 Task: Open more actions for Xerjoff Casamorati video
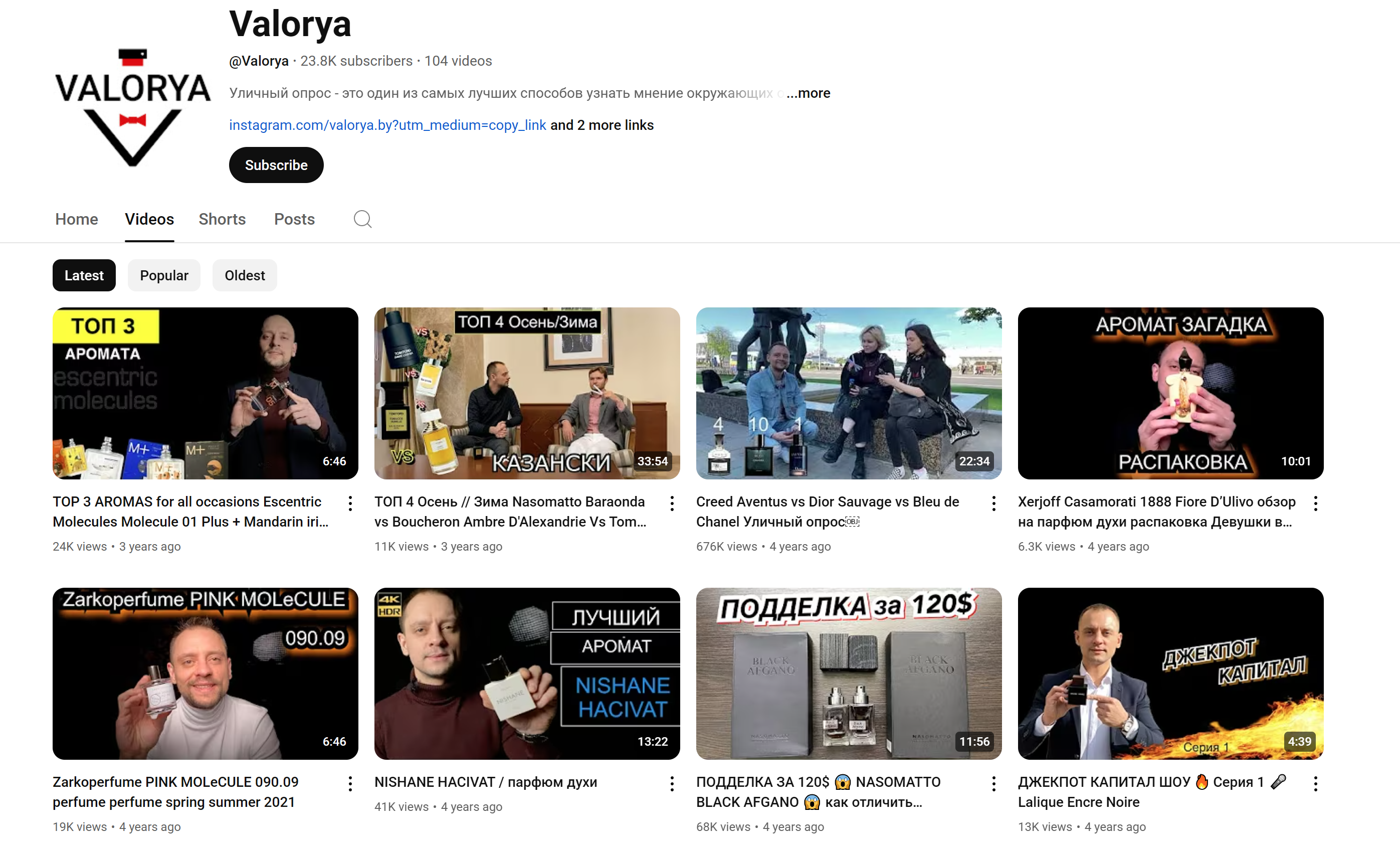1315,503
